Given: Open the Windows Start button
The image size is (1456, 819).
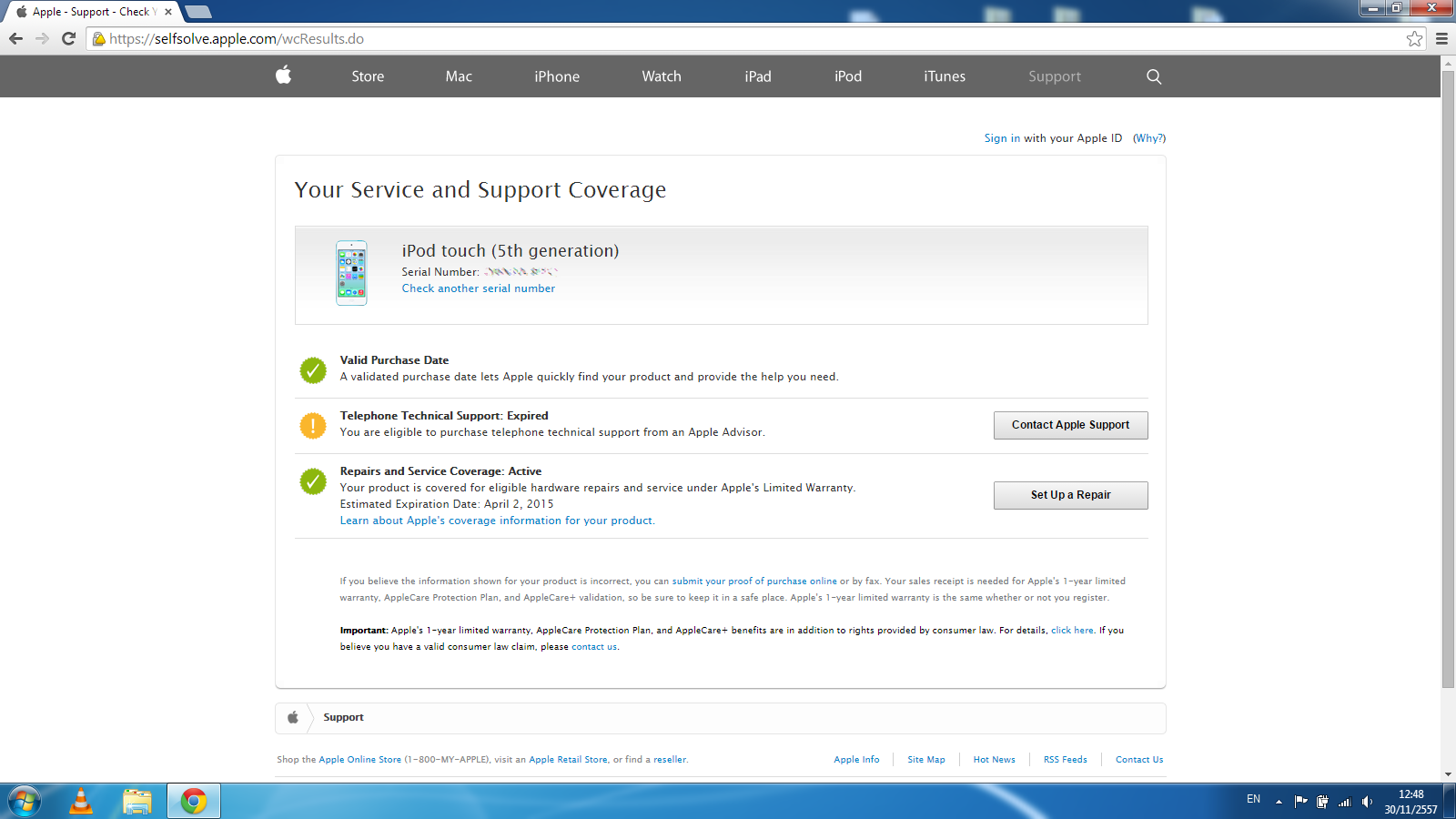Looking at the screenshot, I should (x=25, y=802).
